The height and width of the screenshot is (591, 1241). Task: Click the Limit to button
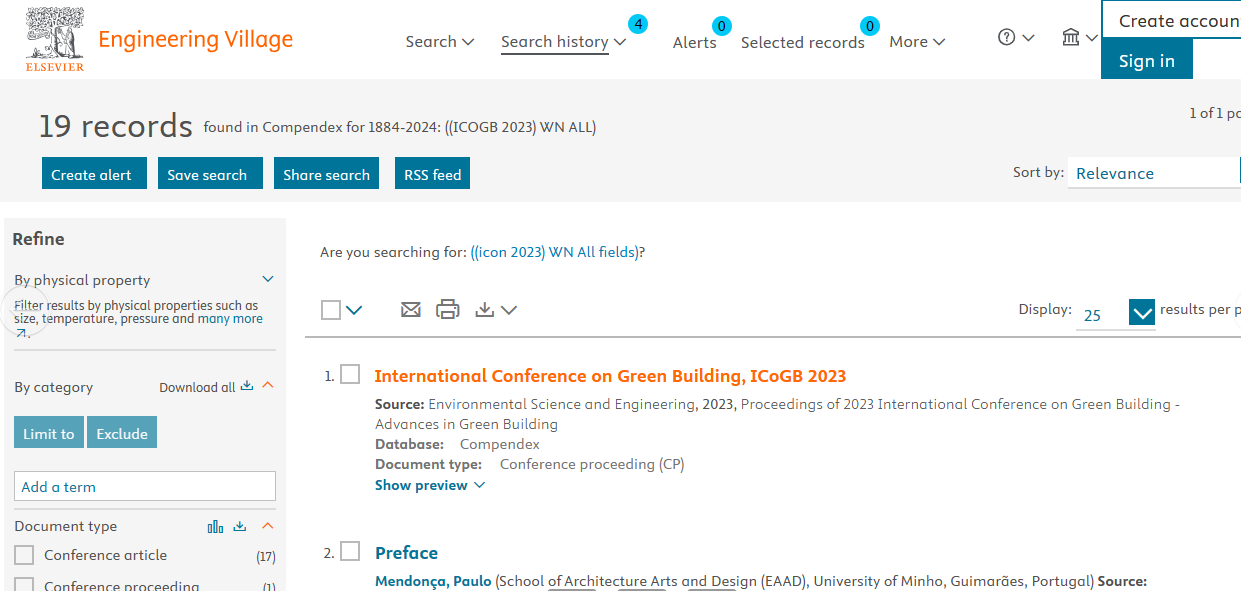pos(49,432)
